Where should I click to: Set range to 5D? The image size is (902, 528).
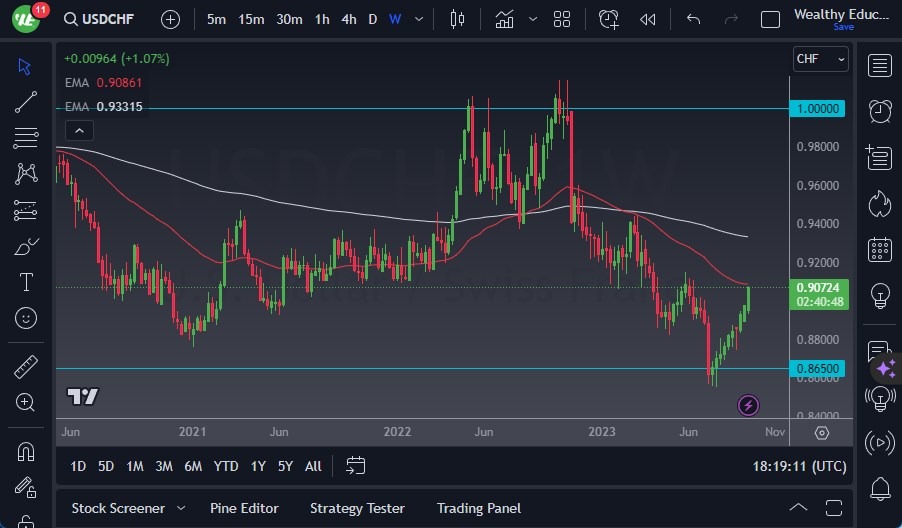pos(106,466)
